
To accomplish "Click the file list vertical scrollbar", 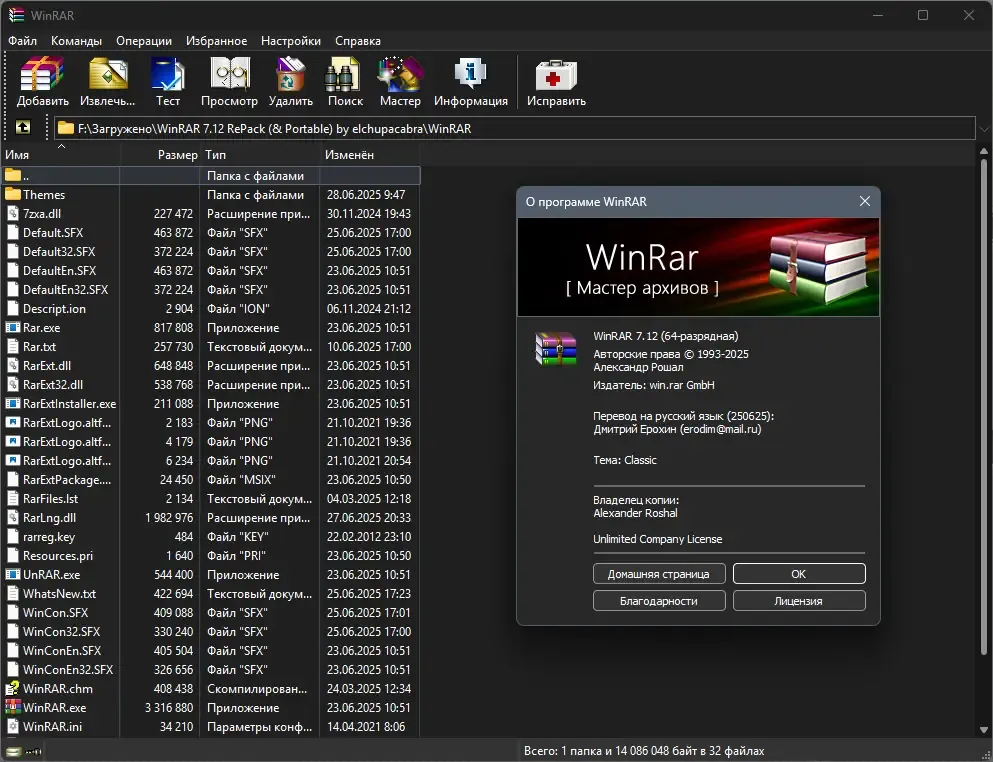I will tap(984, 405).
